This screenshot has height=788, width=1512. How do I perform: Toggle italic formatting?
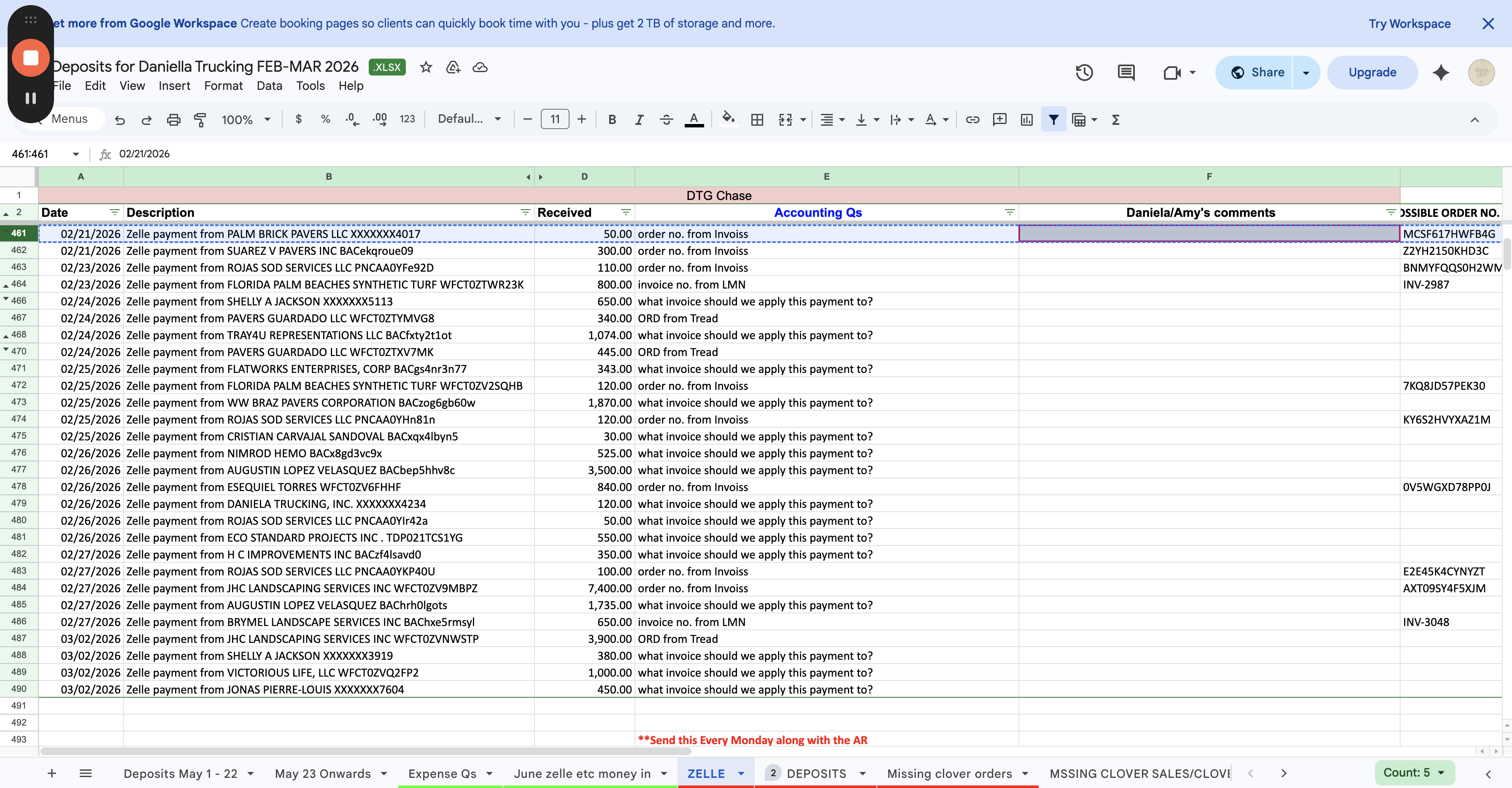pyautogui.click(x=639, y=120)
